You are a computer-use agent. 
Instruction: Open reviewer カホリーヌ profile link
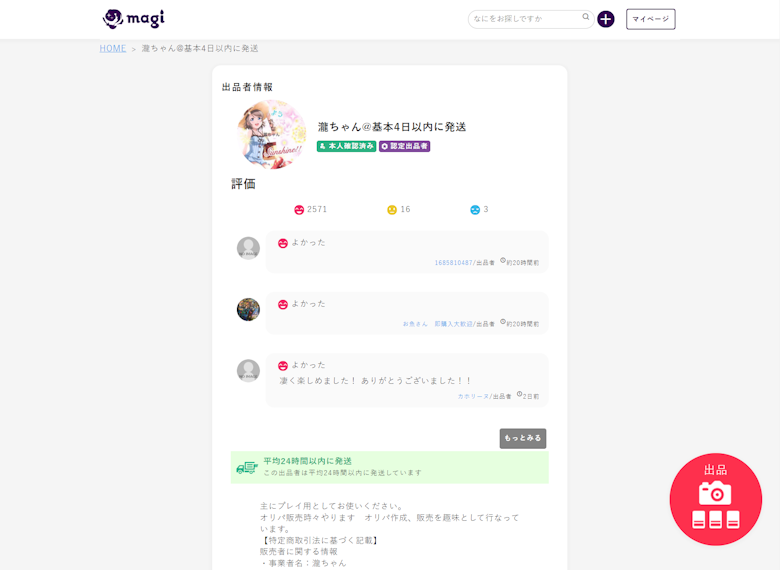click(472, 397)
